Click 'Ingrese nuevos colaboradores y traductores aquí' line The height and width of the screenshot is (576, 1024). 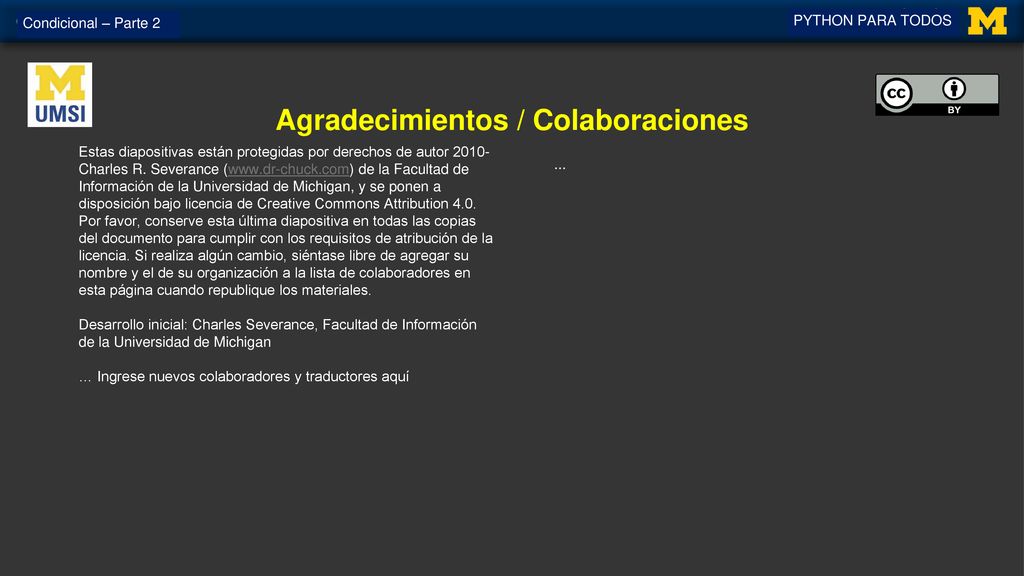[x=244, y=377]
